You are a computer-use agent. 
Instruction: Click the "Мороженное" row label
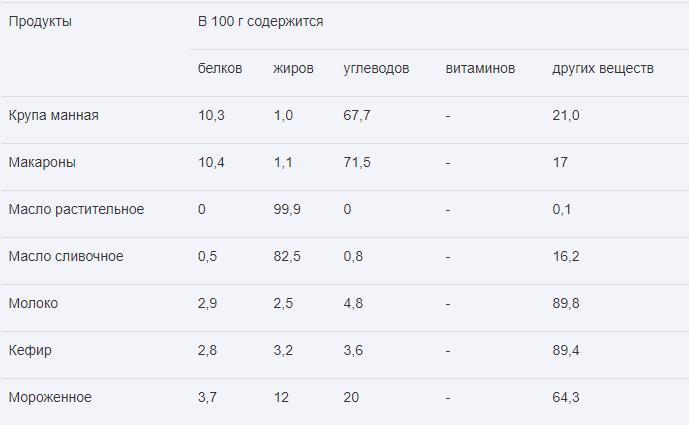[50, 397]
